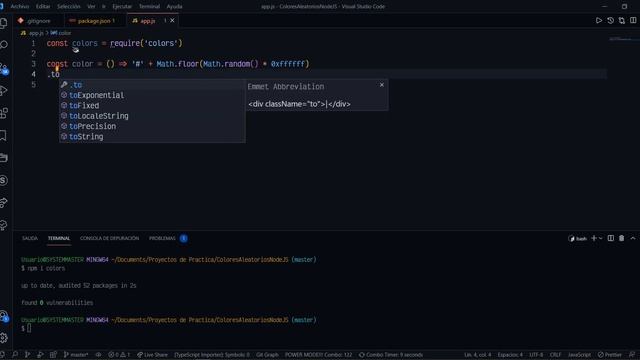Change JavaScript language mode in status bar
This screenshot has height=360, width=640.
[579, 355]
